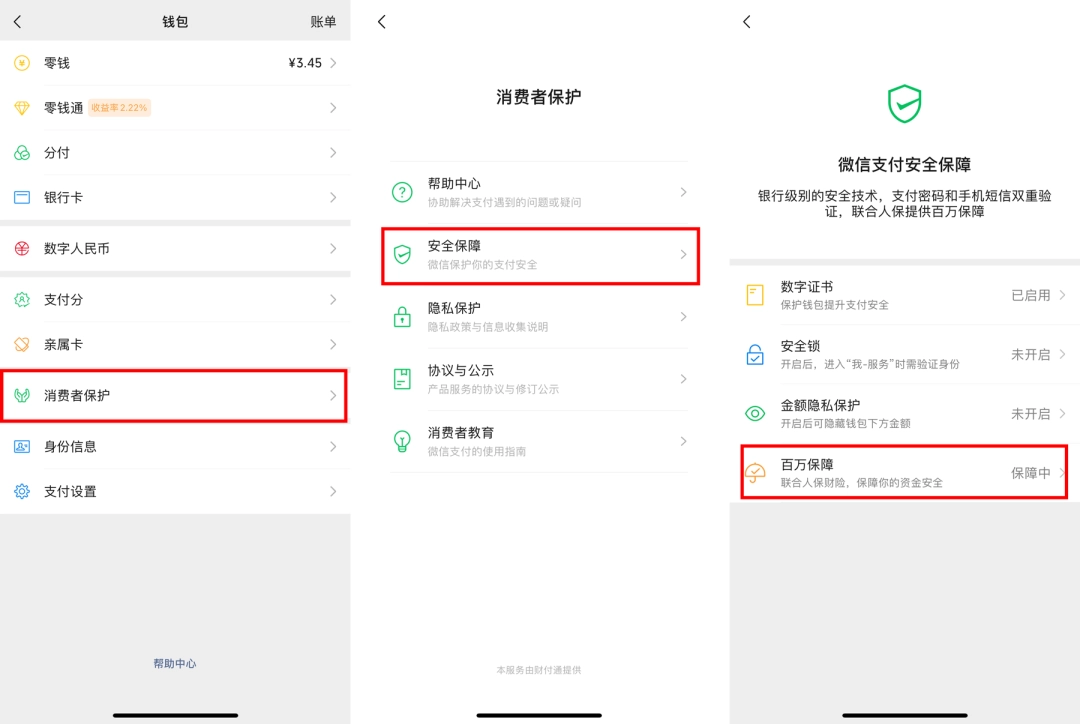Expand the 身份信息 row chevron
1080x724 pixels.
point(333,446)
